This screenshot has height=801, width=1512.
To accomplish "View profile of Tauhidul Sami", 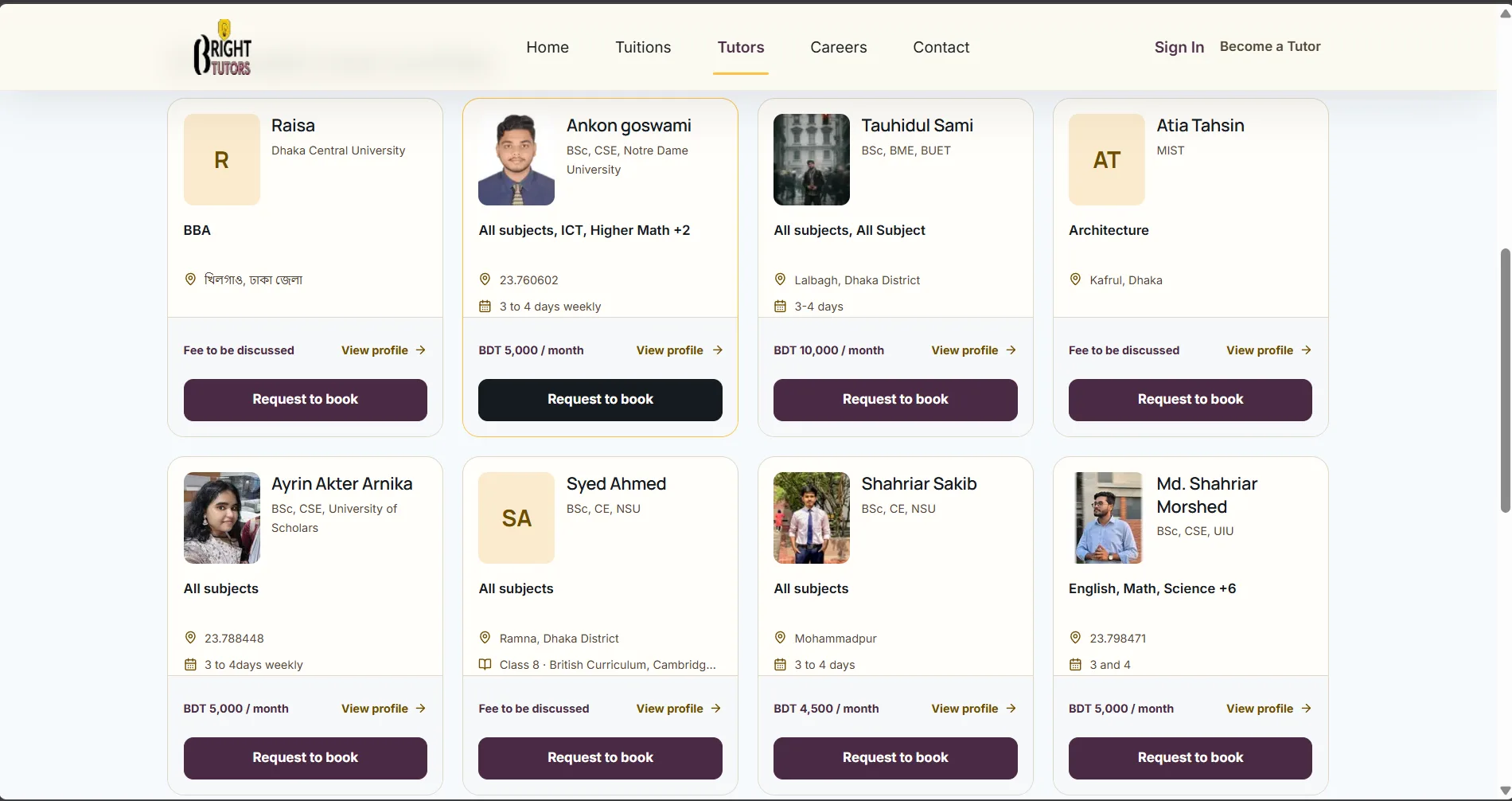I will coord(974,350).
